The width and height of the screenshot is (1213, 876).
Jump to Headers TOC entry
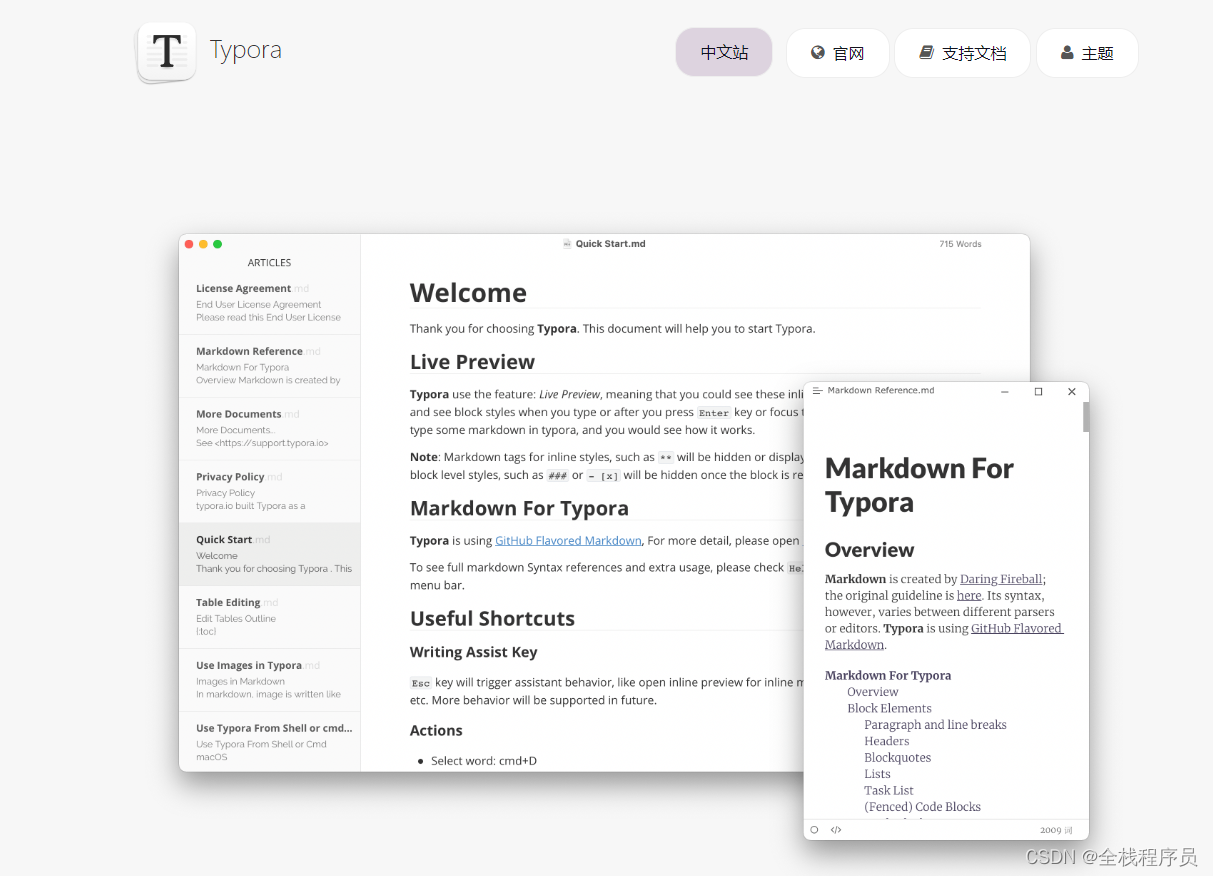[x=887, y=741]
